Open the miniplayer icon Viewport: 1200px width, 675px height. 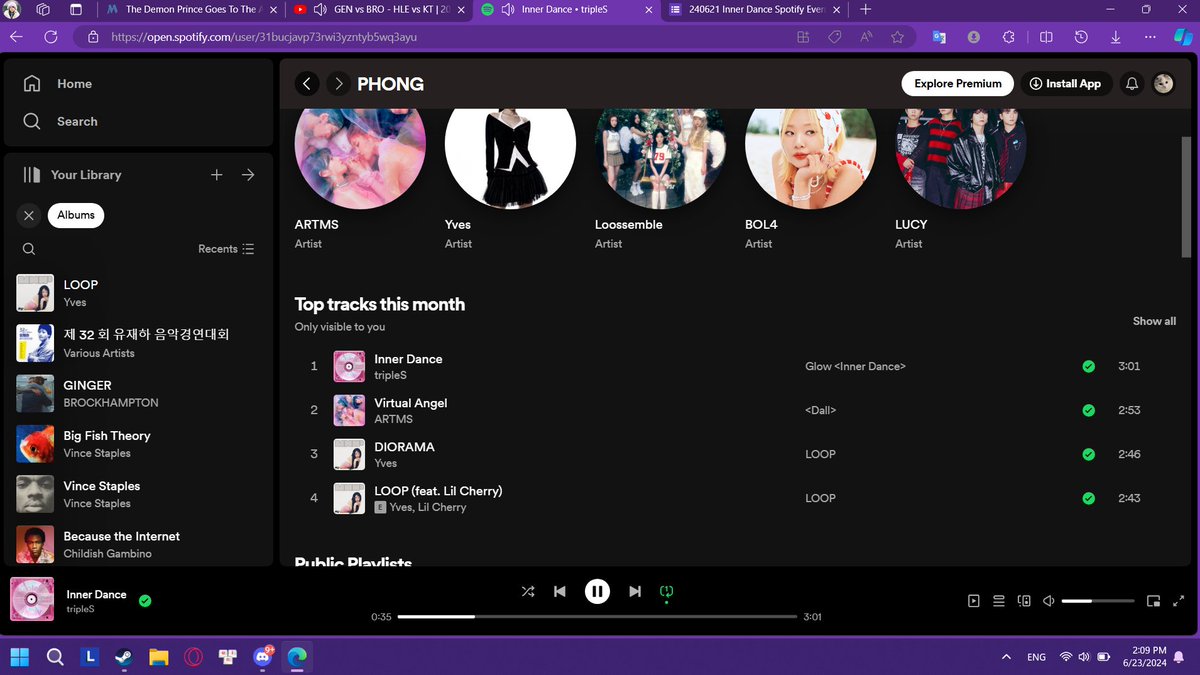pyautogui.click(x=1153, y=601)
